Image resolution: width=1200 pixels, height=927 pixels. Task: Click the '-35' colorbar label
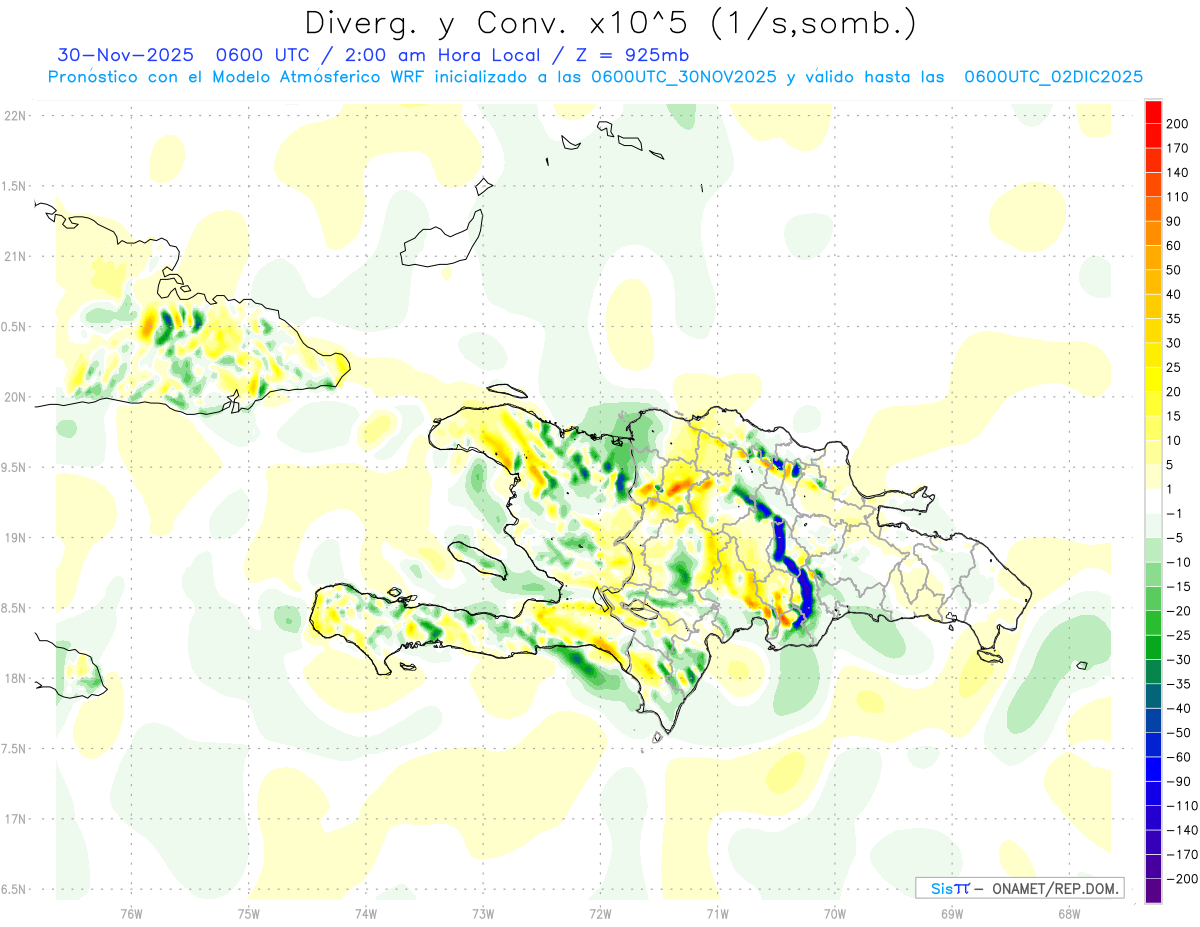click(x=1179, y=684)
